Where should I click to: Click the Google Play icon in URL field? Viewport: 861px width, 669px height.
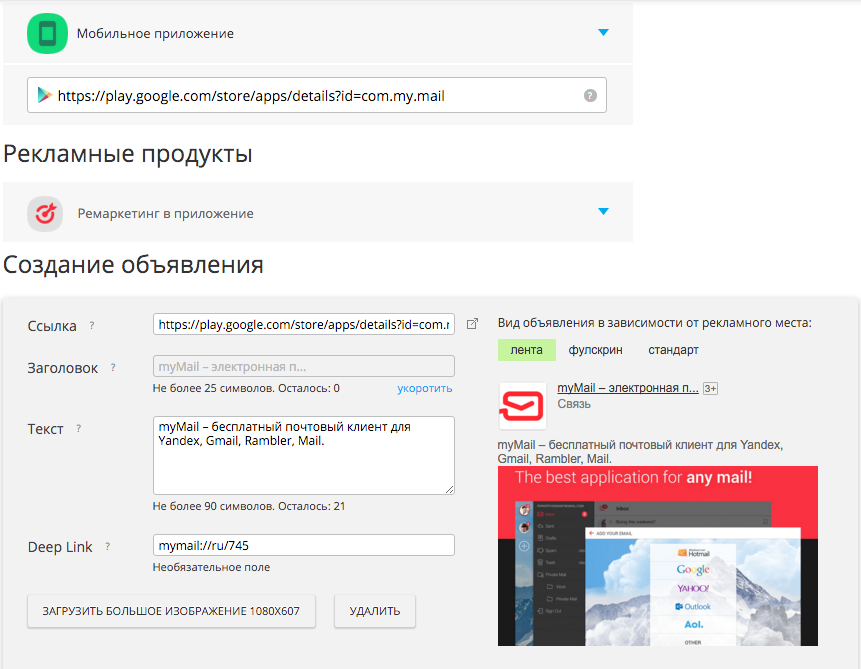point(44,96)
